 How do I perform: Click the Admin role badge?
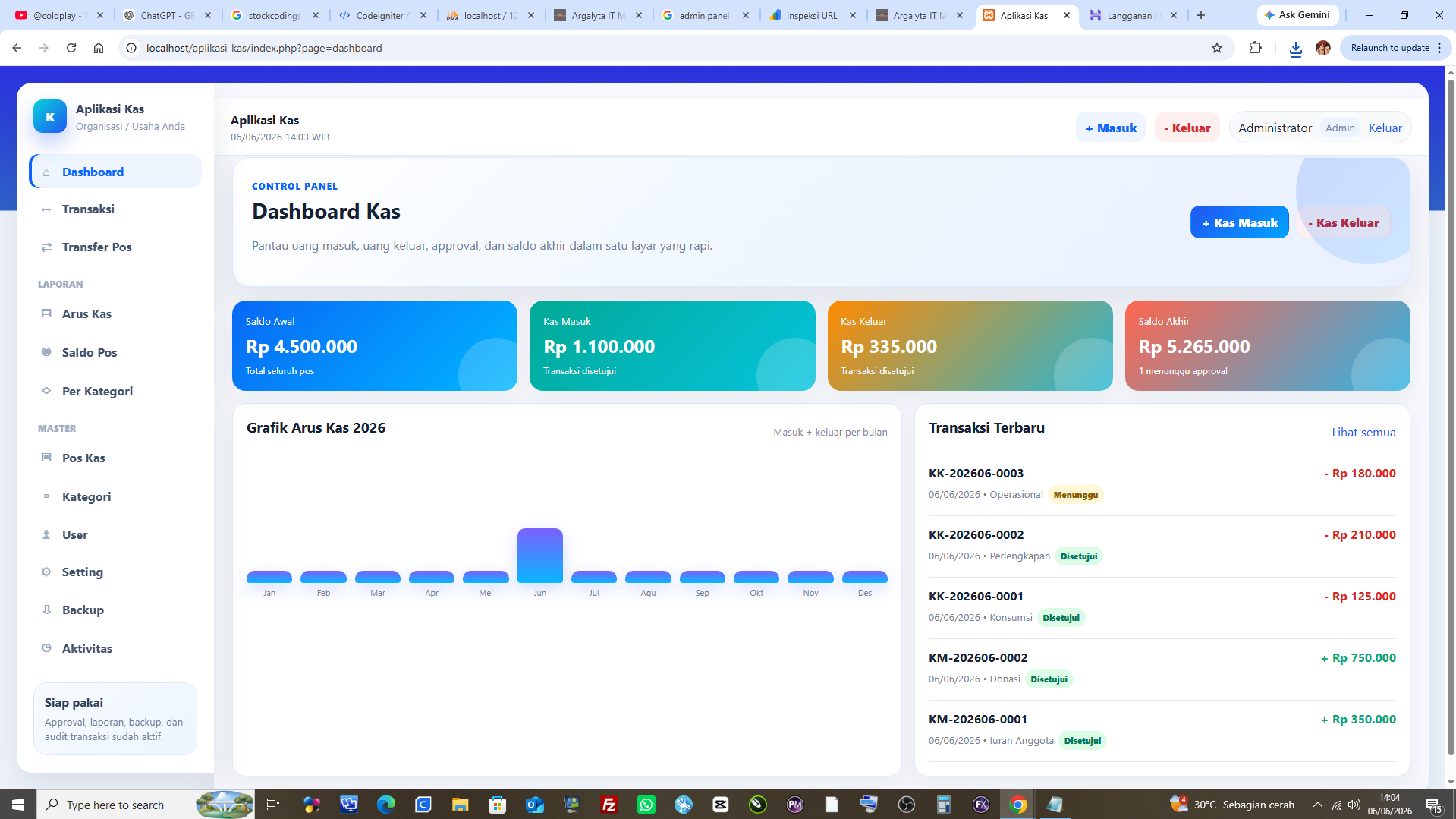coord(1340,128)
